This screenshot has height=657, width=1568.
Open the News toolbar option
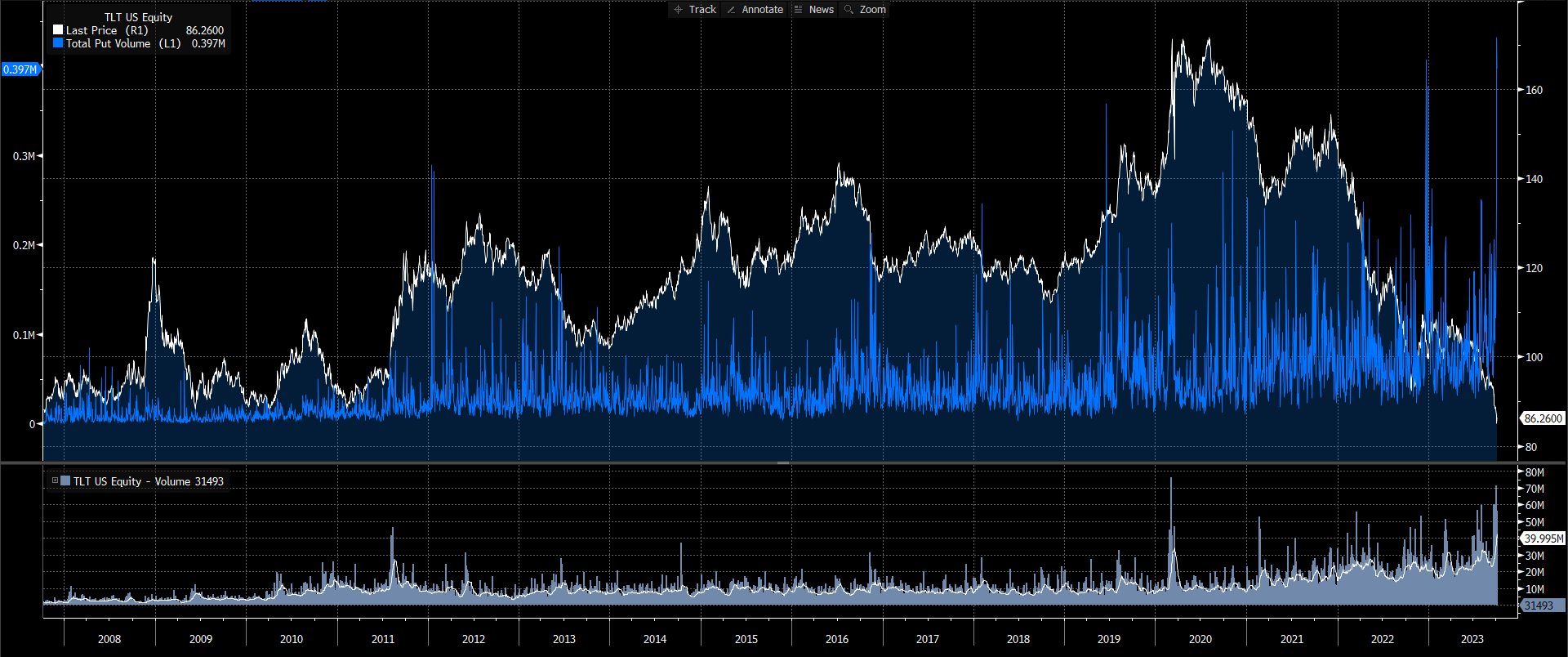click(x=821, y=10)
